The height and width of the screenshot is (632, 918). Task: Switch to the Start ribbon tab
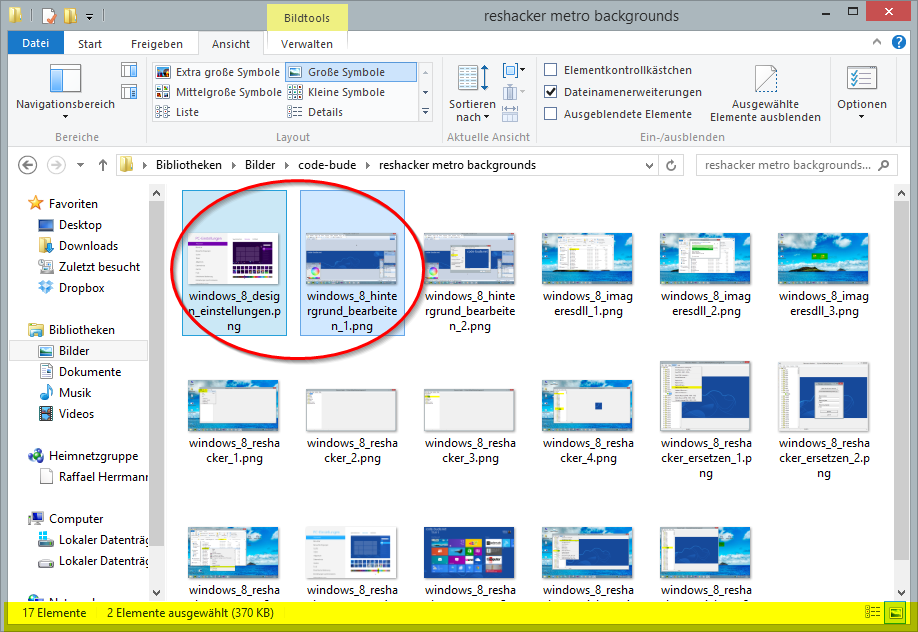point(90,44)
